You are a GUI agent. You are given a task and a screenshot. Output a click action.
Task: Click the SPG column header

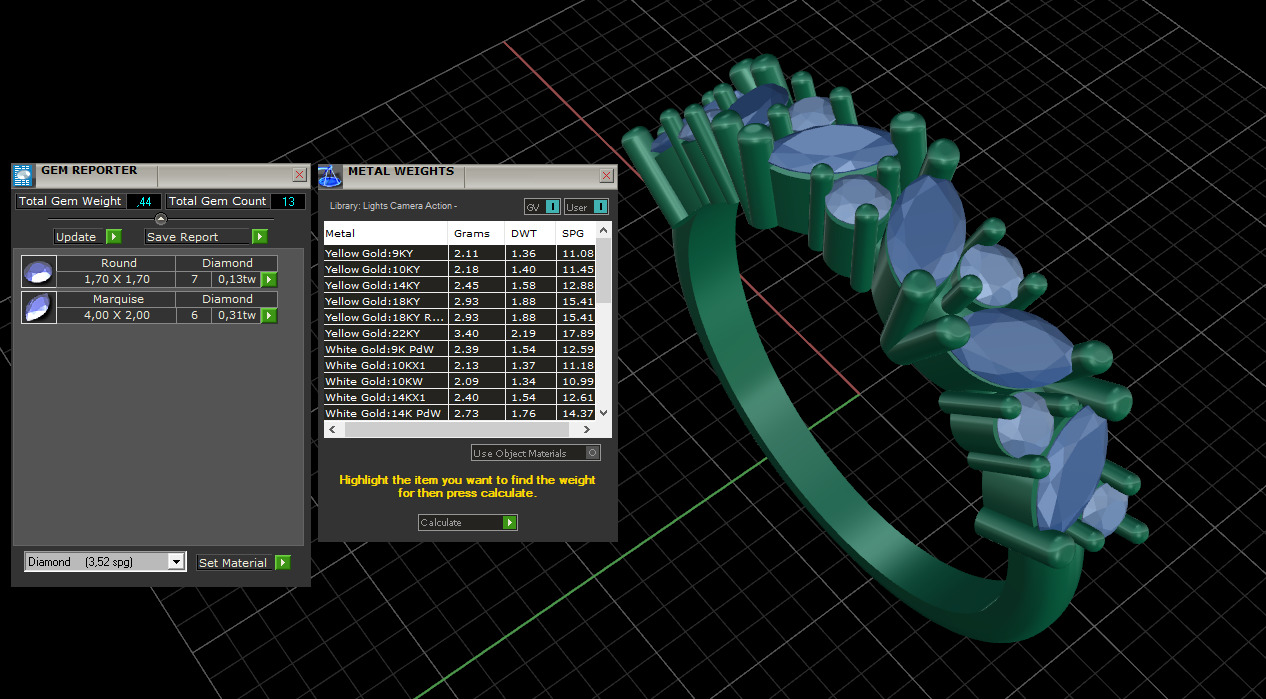tap(576, 233)
